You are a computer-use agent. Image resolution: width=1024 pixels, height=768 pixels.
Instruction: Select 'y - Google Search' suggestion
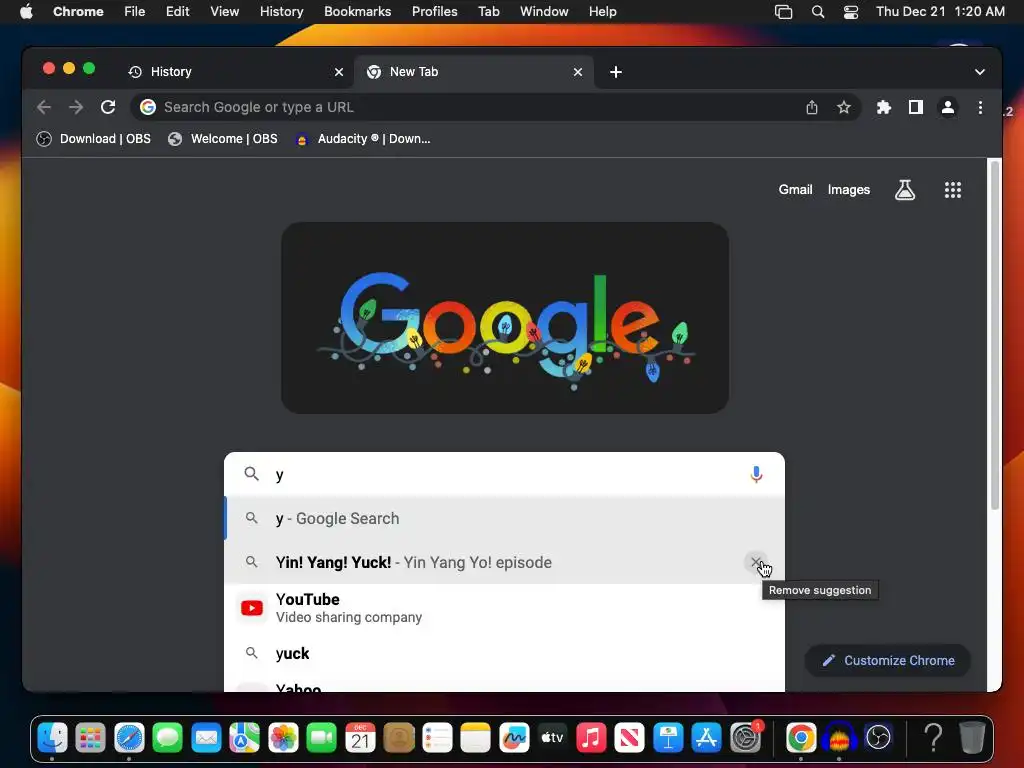pyautogui.click(x=504, y=519)
